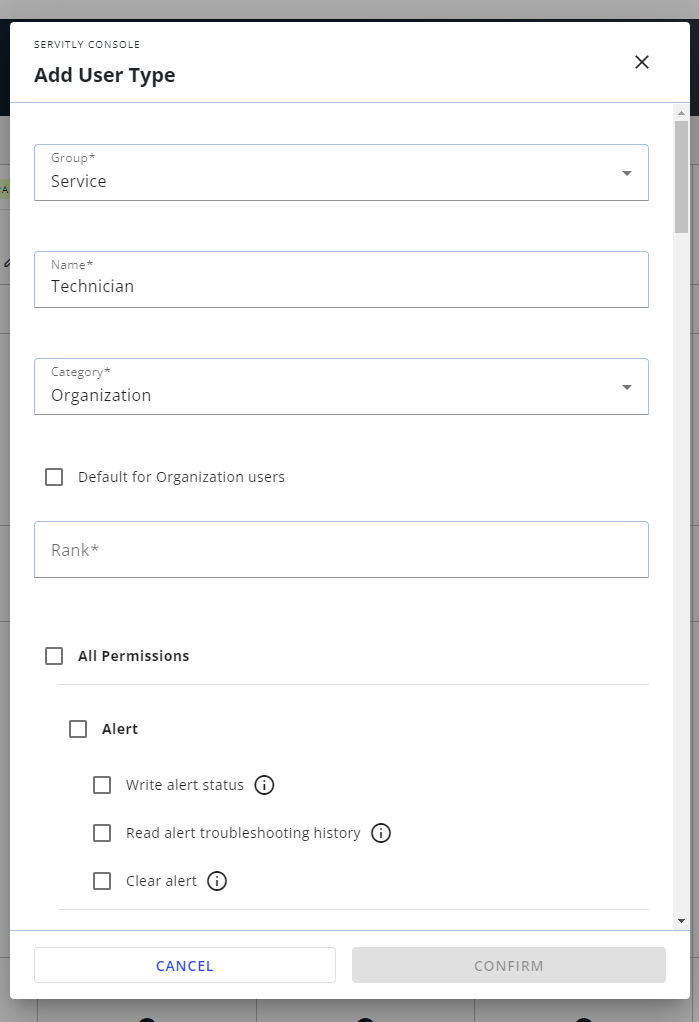Click the dialog vertical scrollbar thumb

point(681,175)
